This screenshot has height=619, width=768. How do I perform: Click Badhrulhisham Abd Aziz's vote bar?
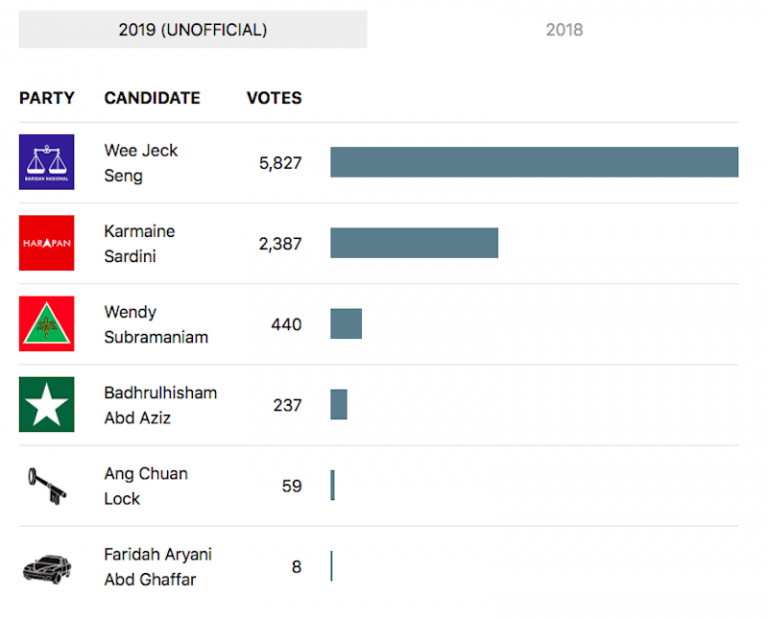click(339, 404)
